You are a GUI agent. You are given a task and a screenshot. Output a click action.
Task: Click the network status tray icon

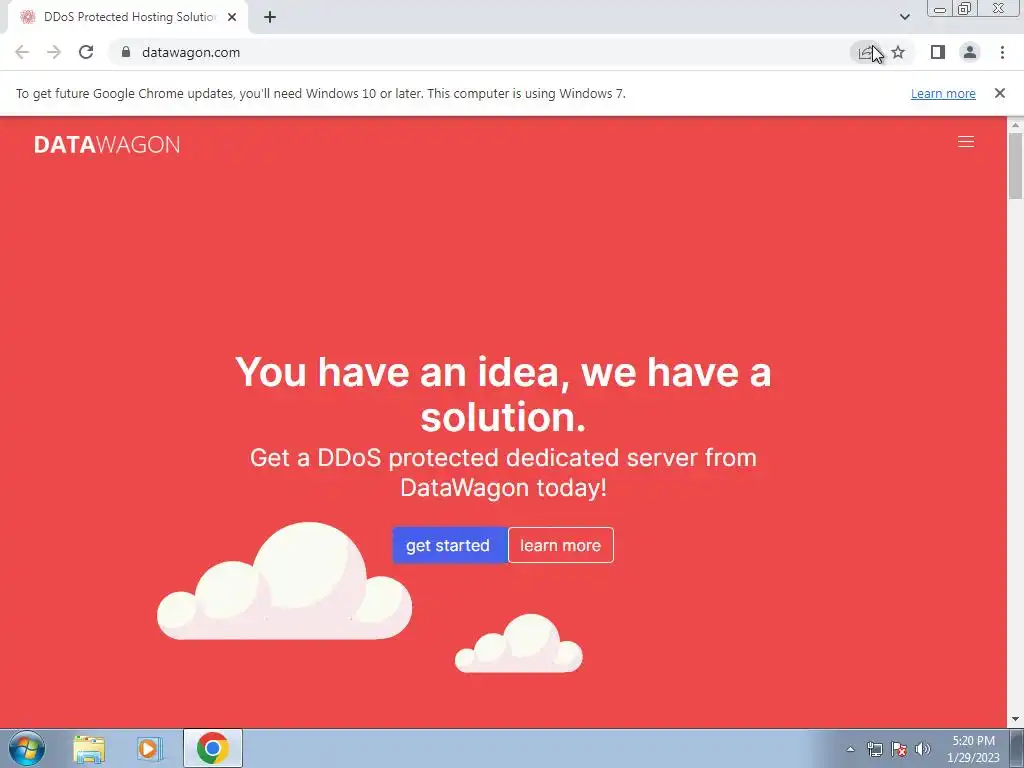coord(874,749)
